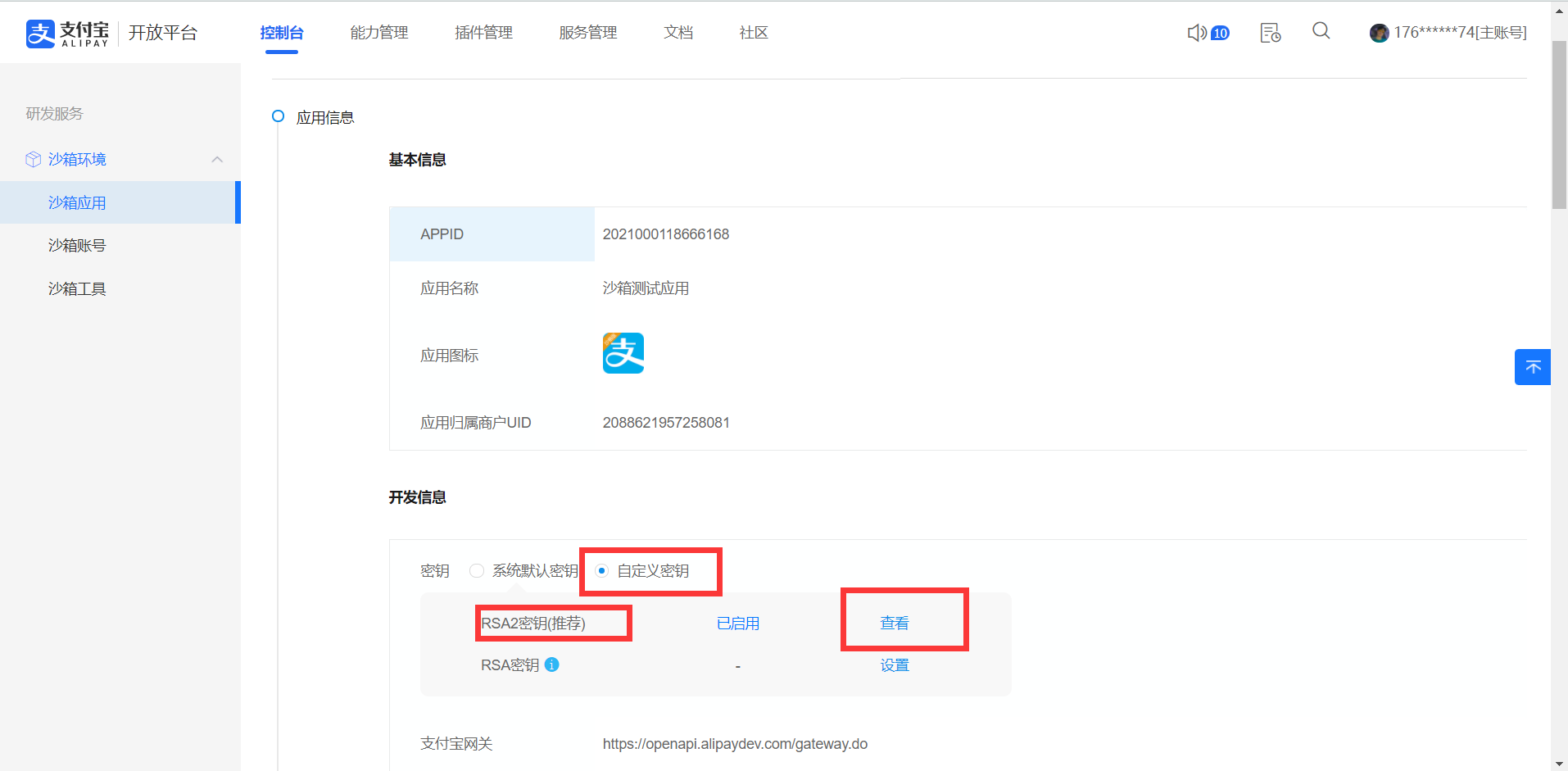Open the document history icon in header
This screenshot has width=1568, height=771.
coord(1271,33)
